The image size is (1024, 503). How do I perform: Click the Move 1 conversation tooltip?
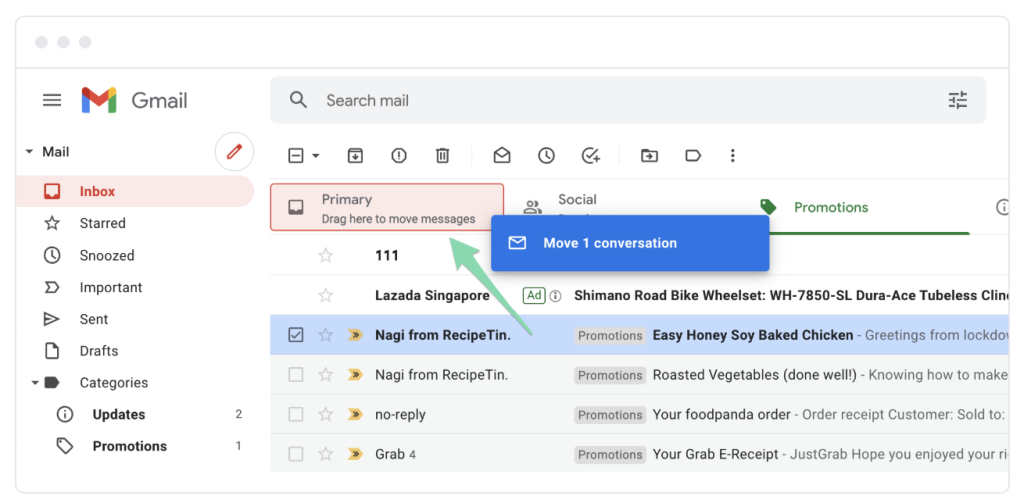coord(630,243)
